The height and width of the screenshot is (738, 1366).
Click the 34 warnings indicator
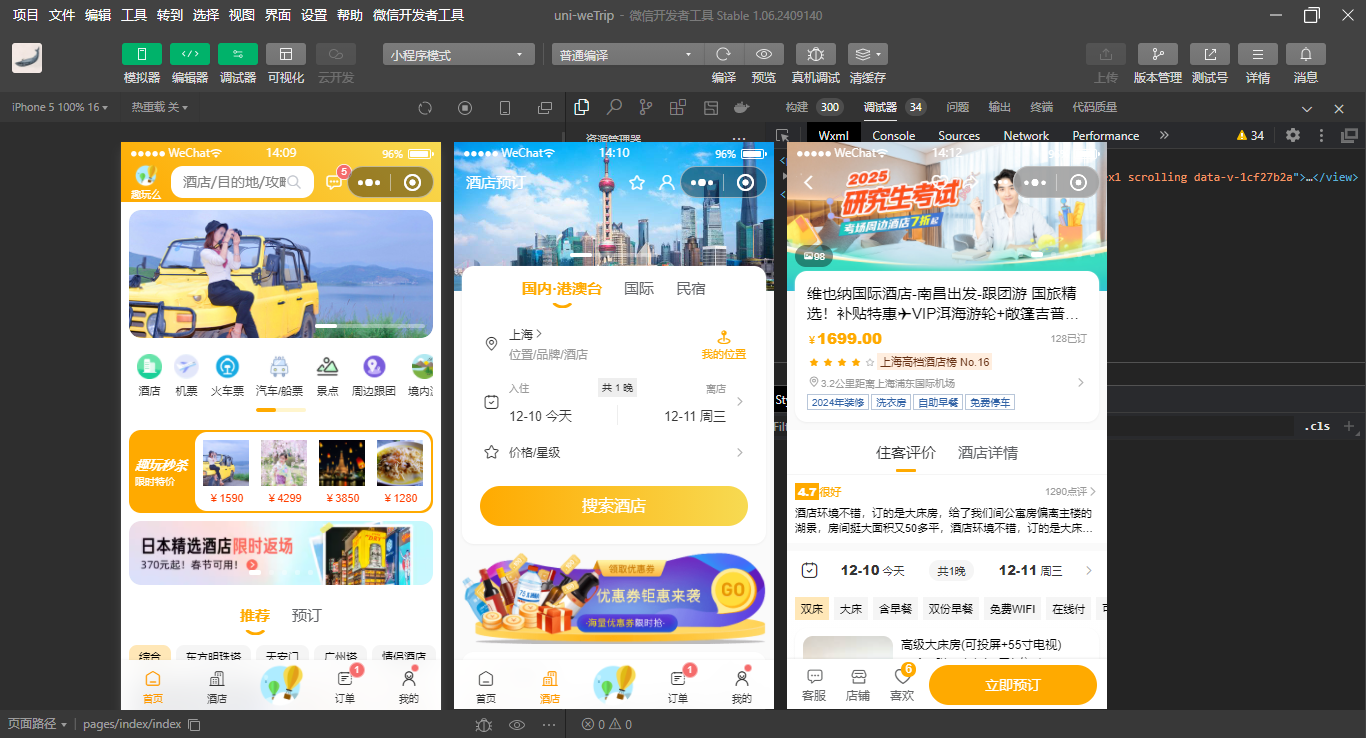click(x=1251, y=135)
